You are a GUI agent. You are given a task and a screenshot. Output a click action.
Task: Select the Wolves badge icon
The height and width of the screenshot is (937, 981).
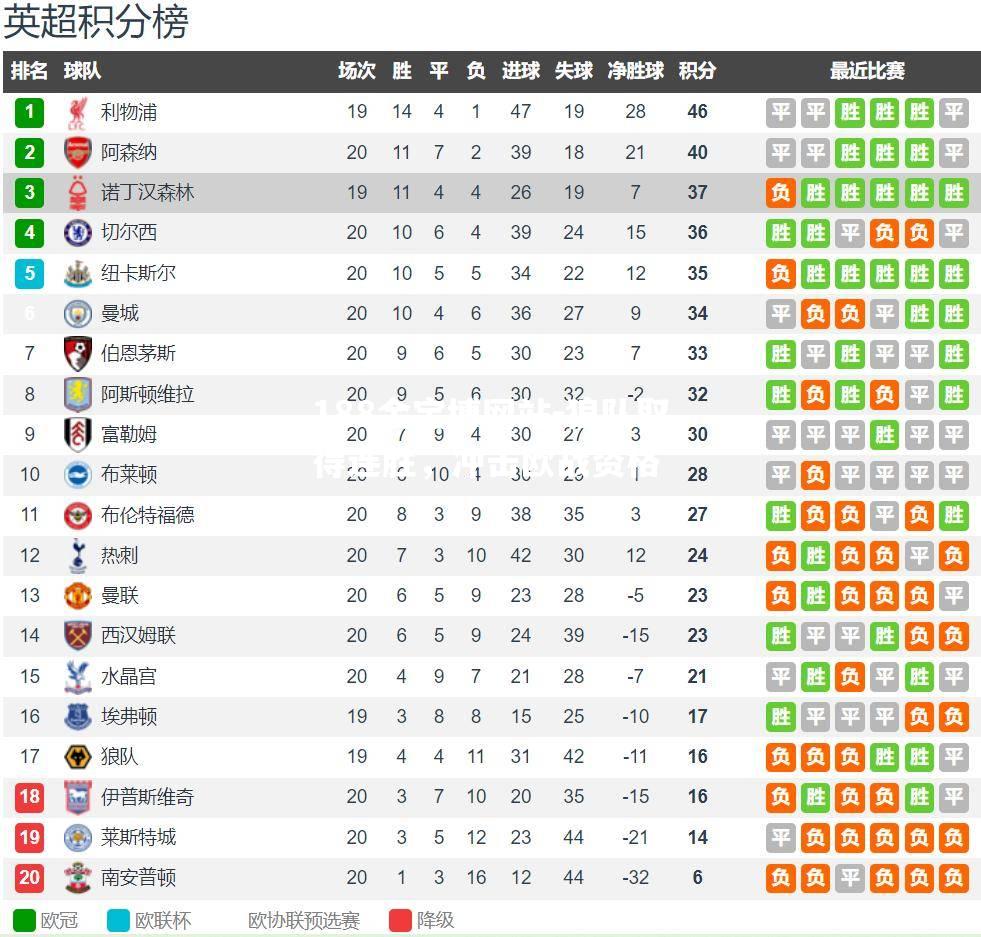click(78, 757)
